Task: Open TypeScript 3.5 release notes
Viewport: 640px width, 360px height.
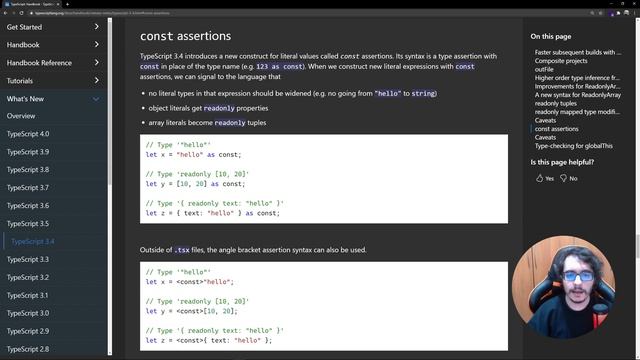Action: pyautogui.click(x=28, y=224)
